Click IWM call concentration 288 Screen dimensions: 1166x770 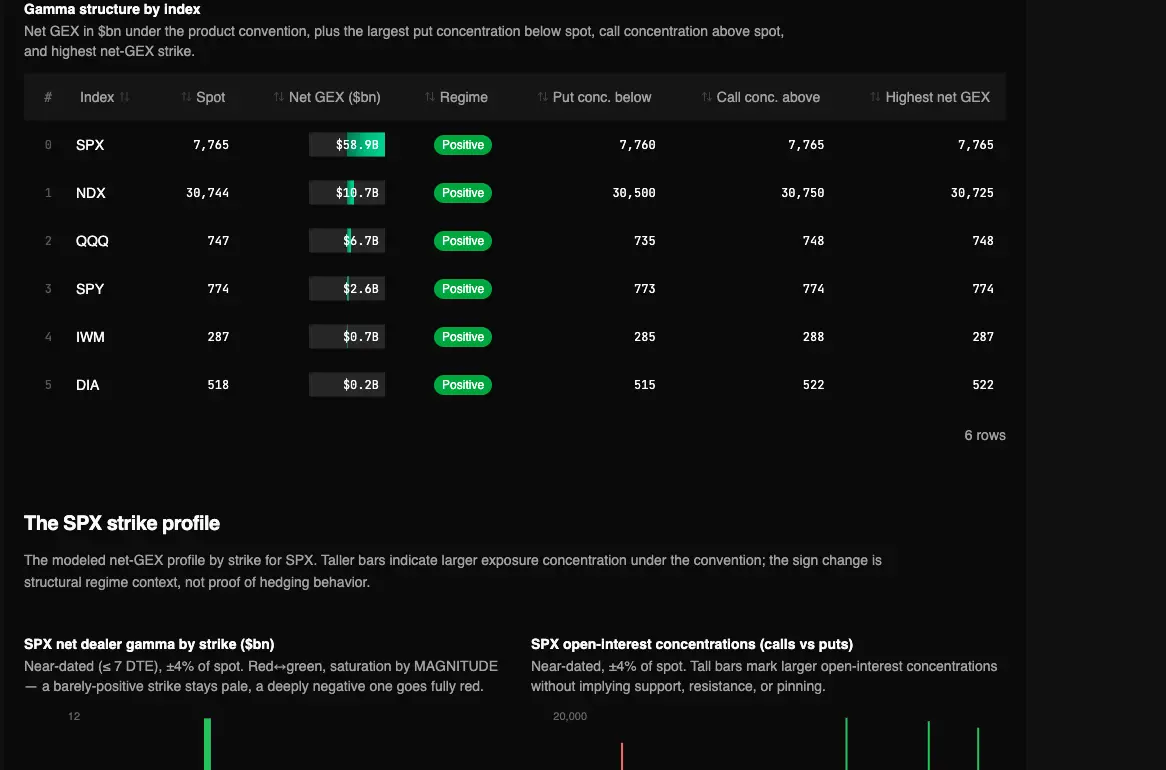click(814, 337)
